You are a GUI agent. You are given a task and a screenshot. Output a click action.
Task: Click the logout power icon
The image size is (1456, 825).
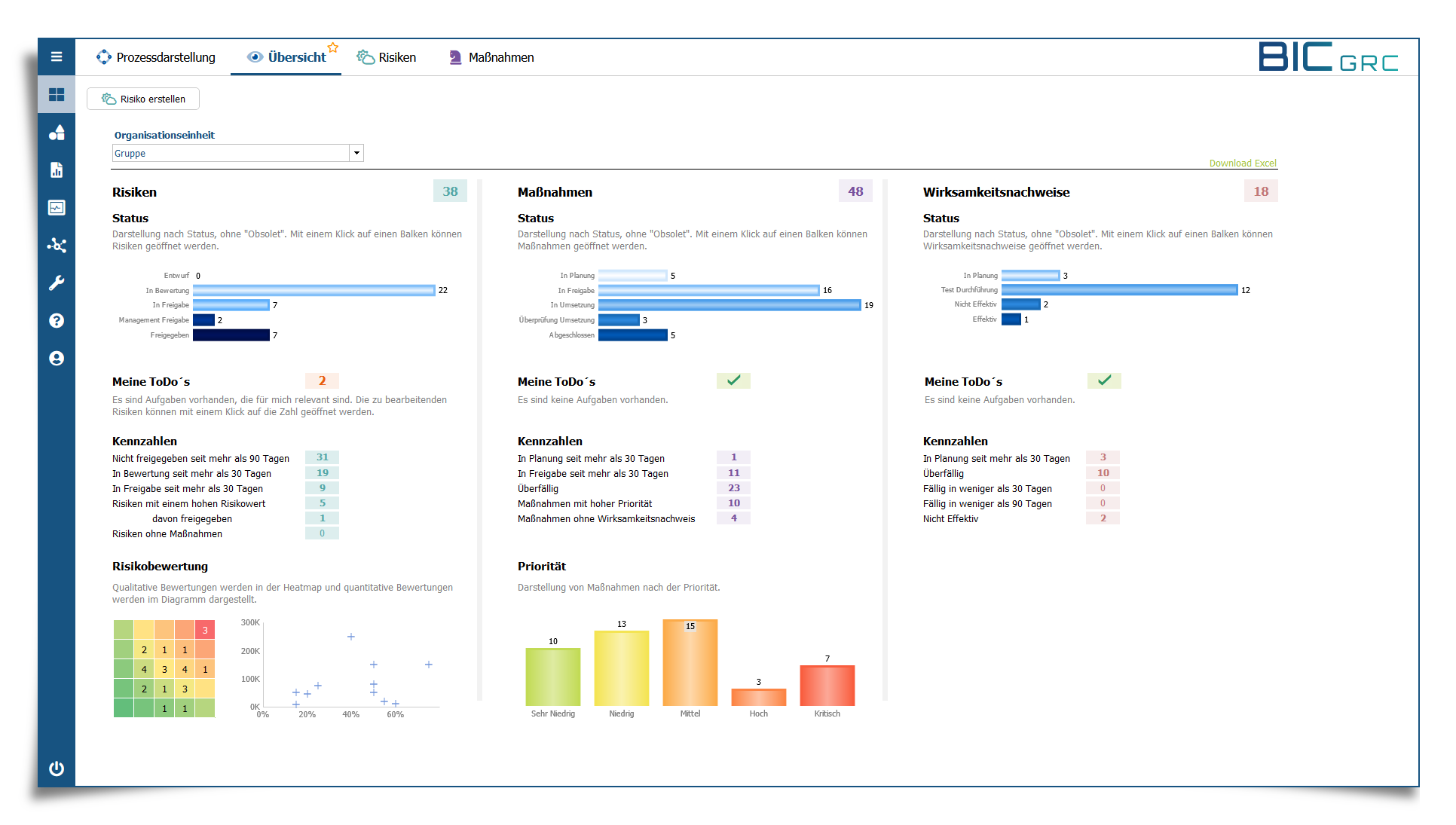point(57,768)
